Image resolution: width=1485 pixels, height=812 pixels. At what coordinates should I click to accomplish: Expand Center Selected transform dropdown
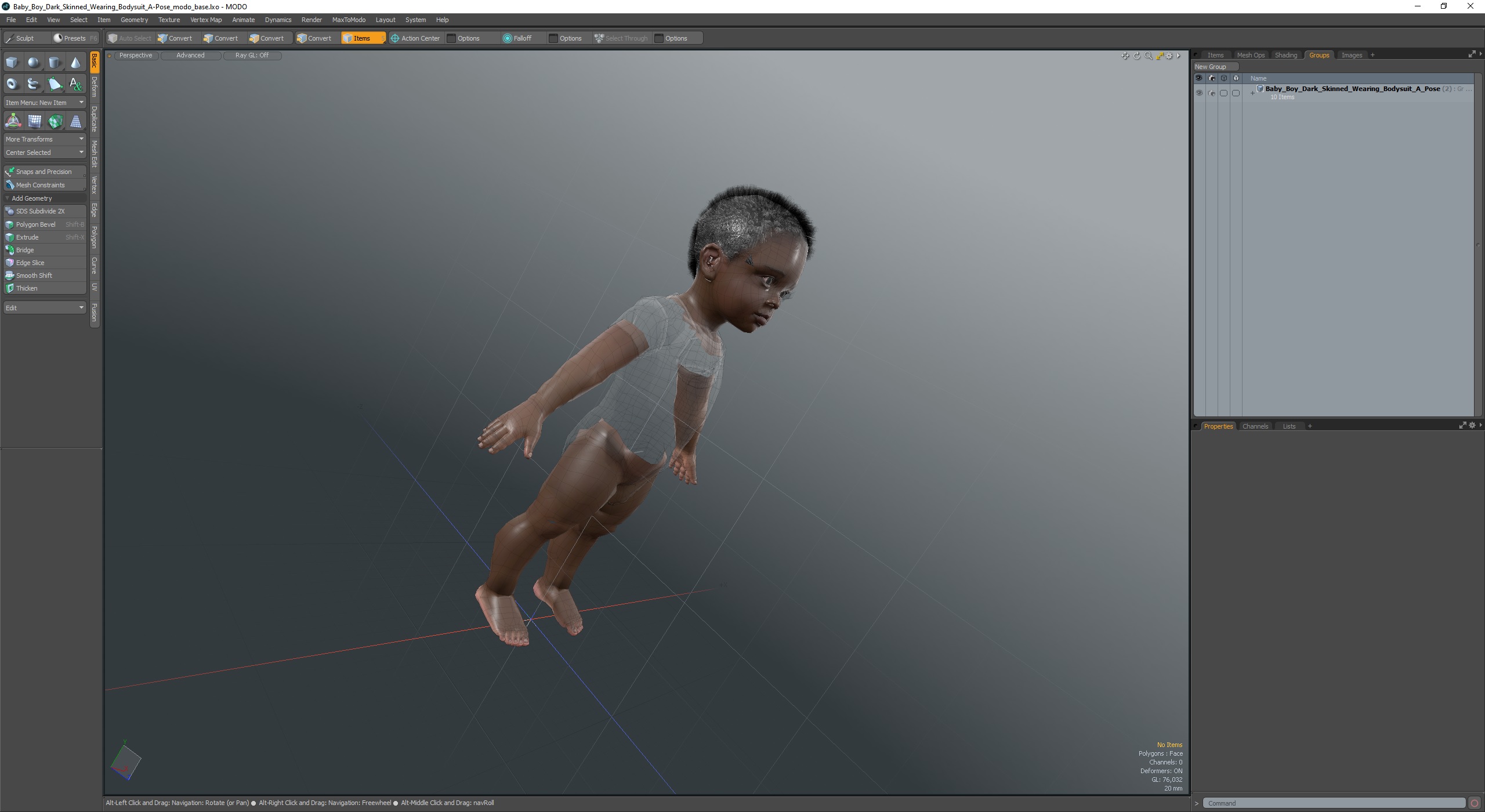(82, 152)
